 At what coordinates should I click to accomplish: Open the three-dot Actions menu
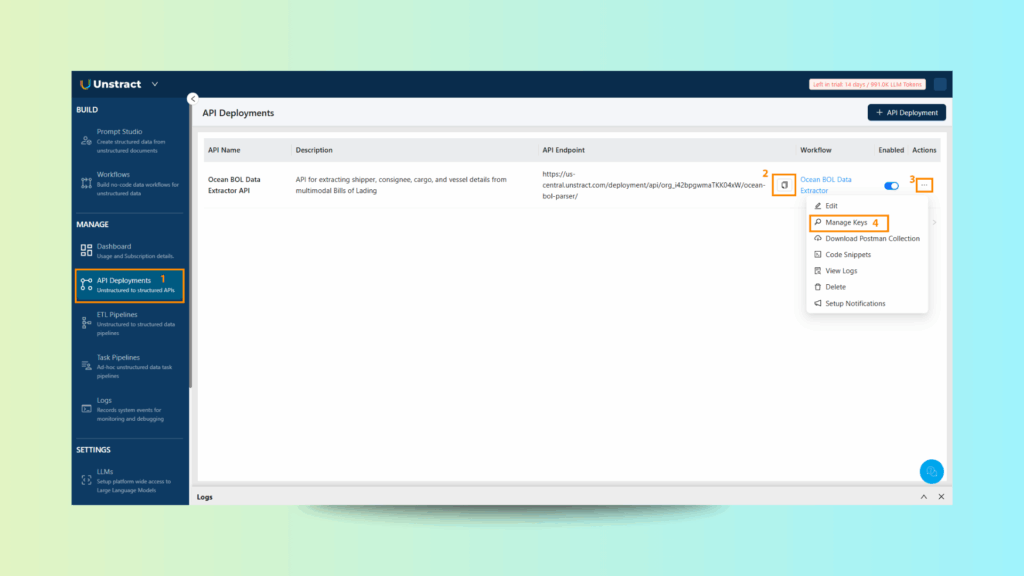(924, 185)
